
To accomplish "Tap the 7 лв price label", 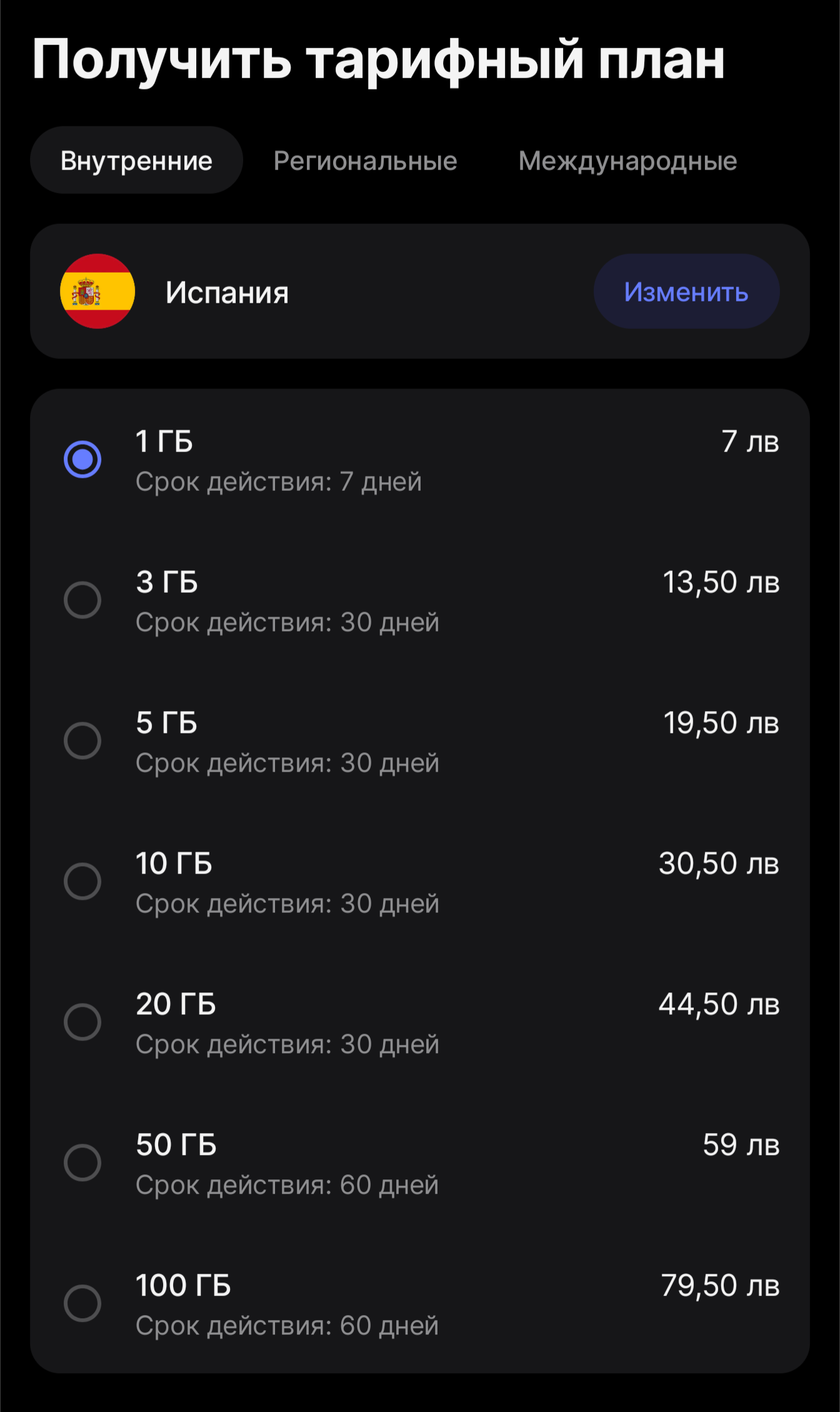I will point(750,441).
